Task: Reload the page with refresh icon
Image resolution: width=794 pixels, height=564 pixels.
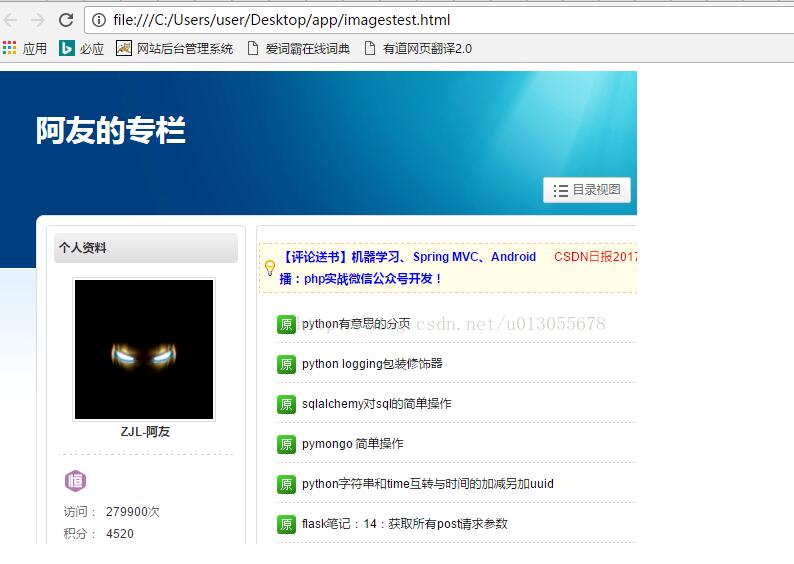Action: tap(66, 20)
